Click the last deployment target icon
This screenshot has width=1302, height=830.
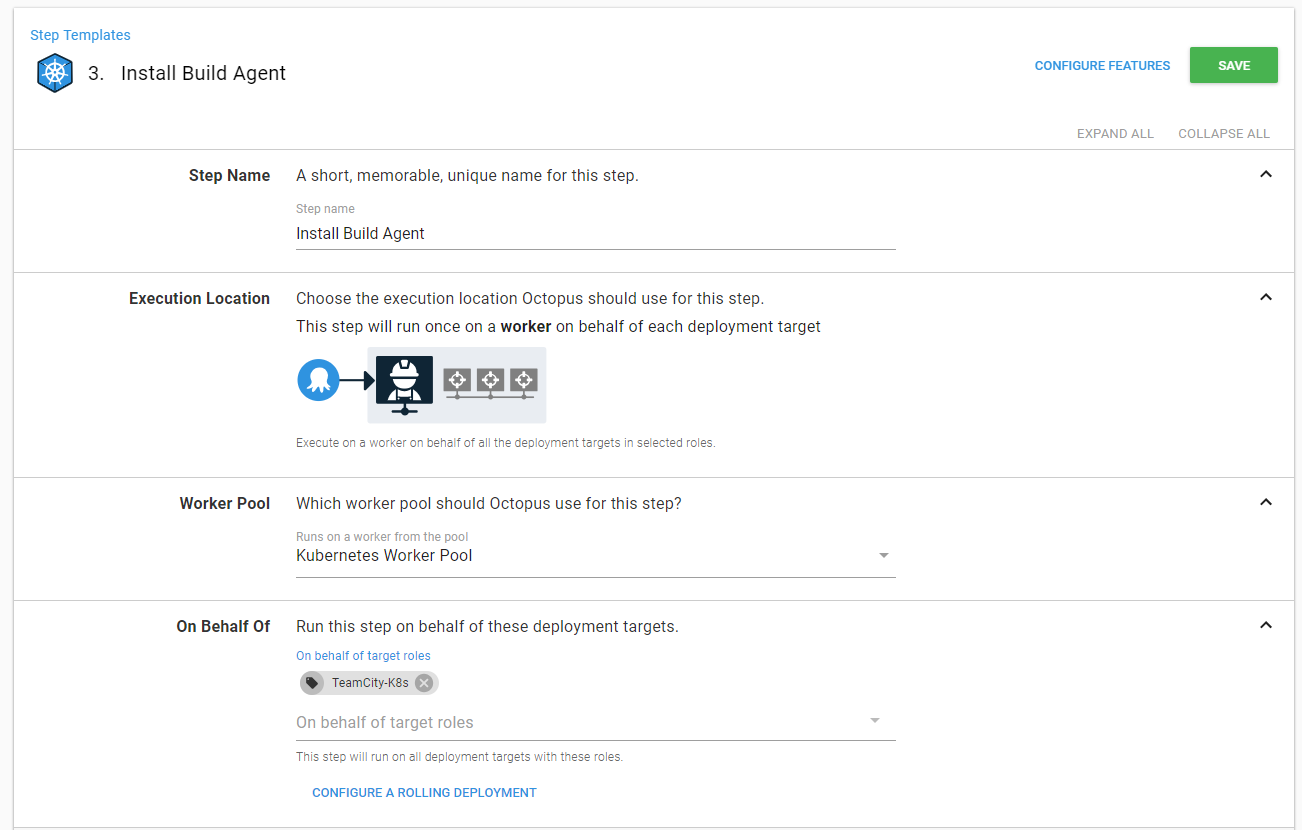coord(523,380)
